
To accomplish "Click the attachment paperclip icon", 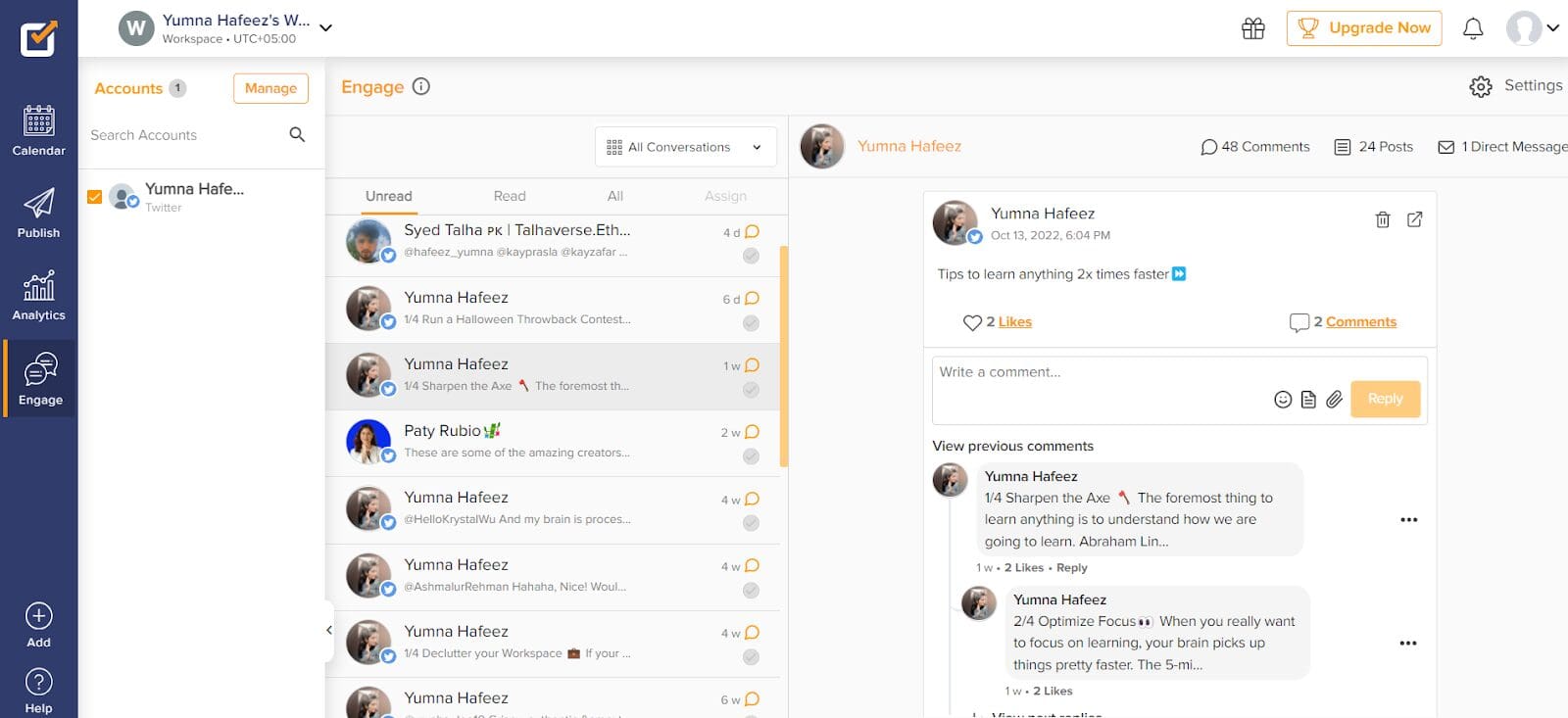I will coord(1334,399).
